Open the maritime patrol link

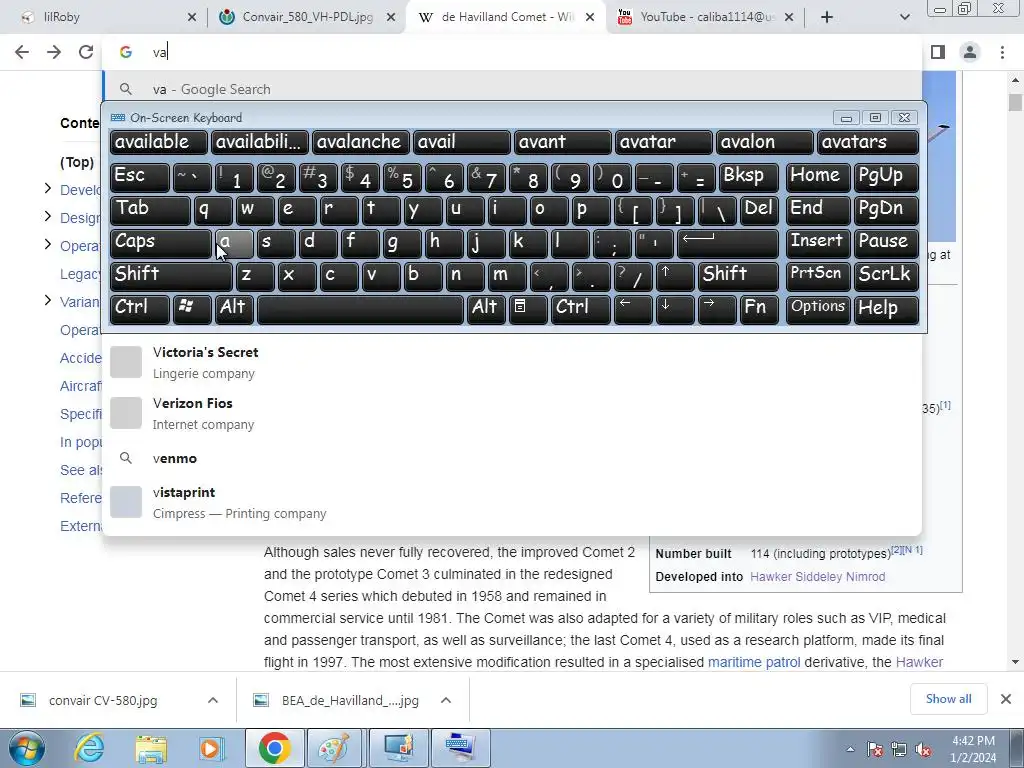click(x=754, y=662)
